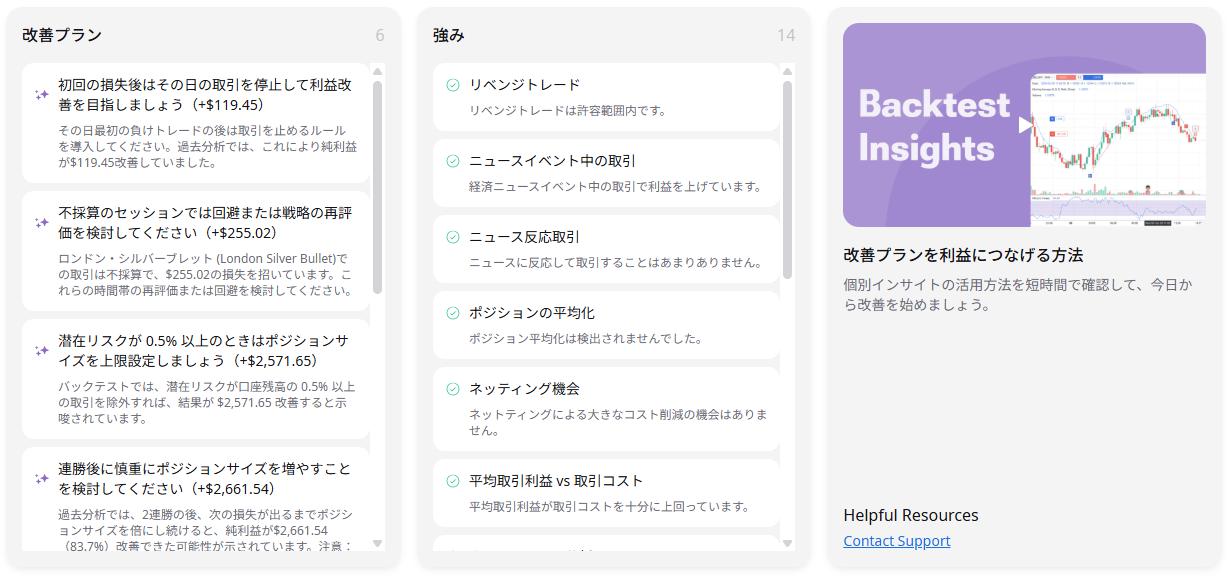Click green check icon next to ネッティング機会
1230x579 pixels.
click(x=452, y=389)
